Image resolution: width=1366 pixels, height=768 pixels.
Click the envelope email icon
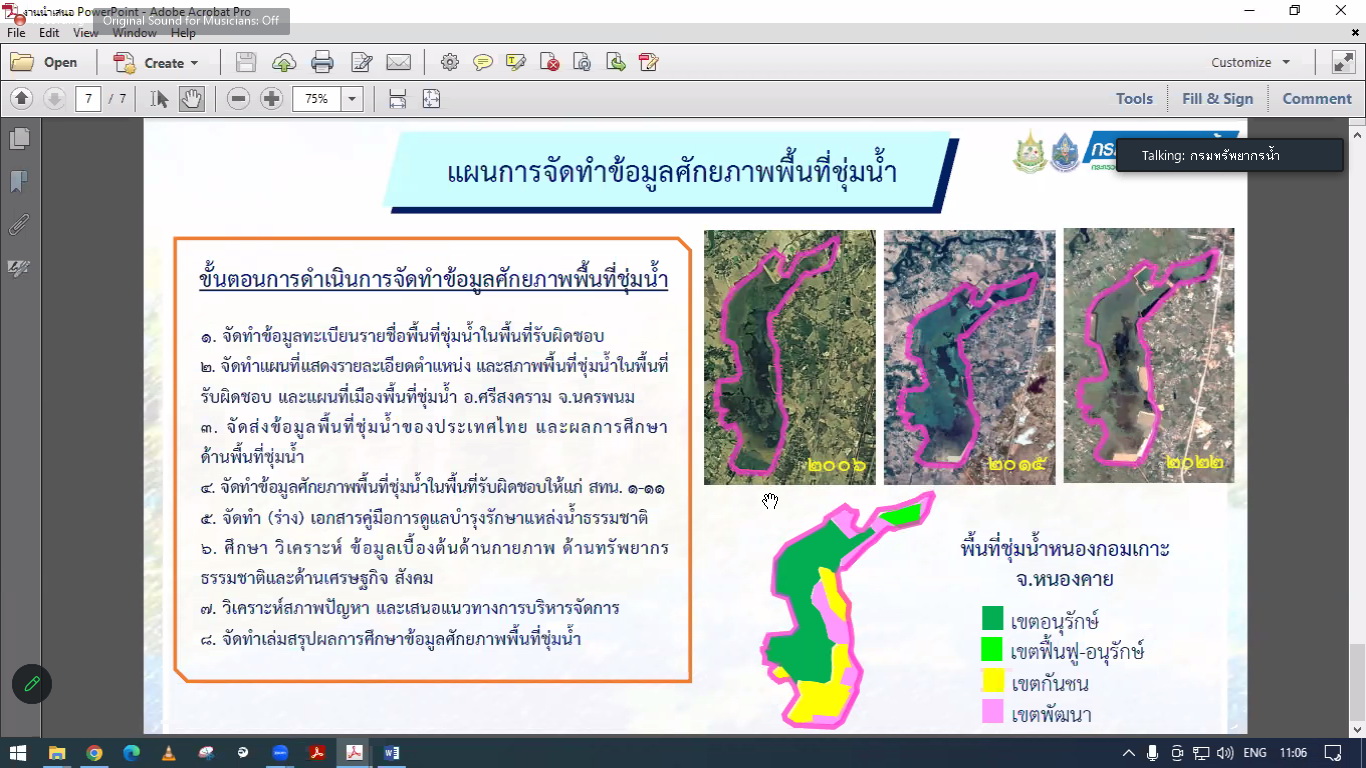click(x=399, y=62)
